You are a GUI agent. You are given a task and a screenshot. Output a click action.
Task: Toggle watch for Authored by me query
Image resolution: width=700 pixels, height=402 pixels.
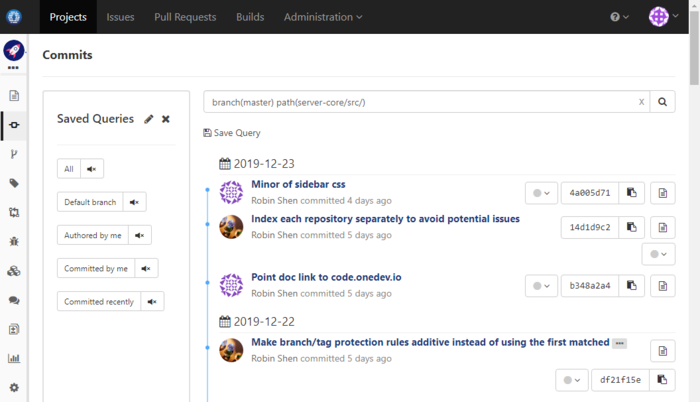pyautogui.click(x=140, y=235)
